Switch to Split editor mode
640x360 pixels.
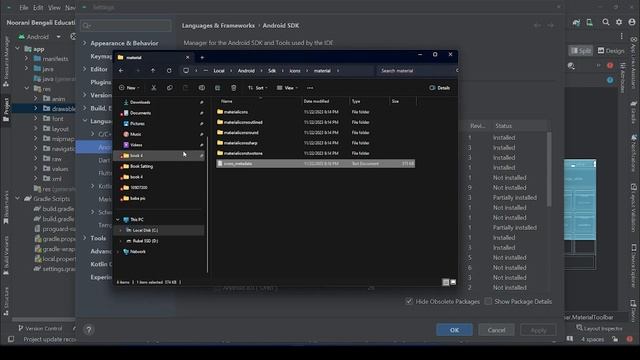(x=581, y=51)
